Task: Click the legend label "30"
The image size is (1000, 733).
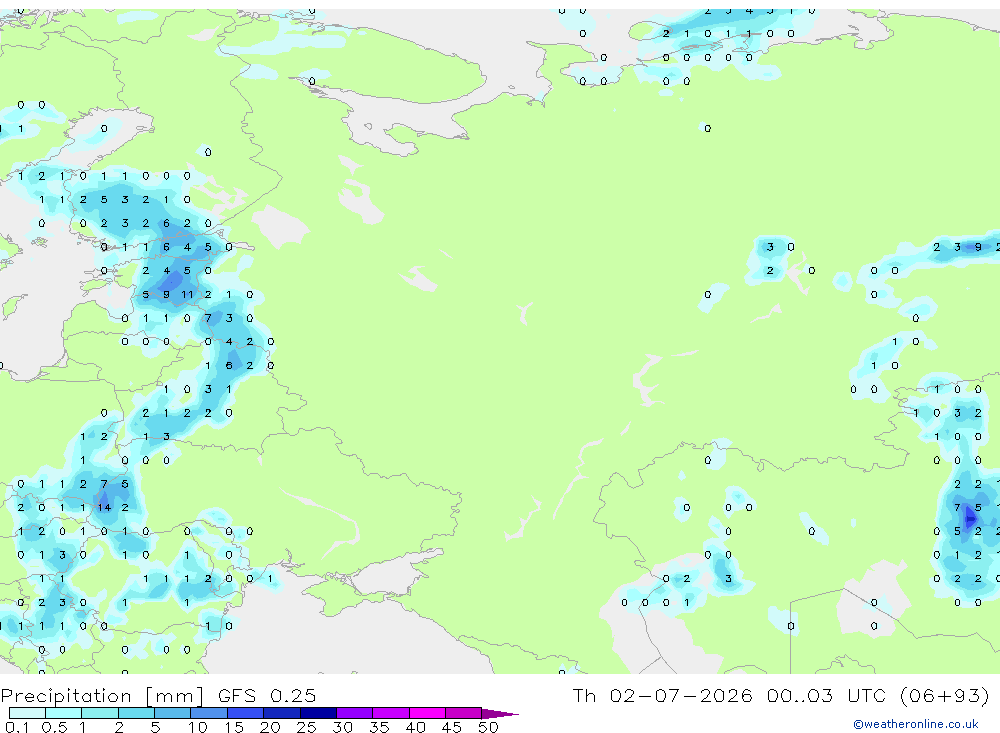Action: (x=343, y=727)
